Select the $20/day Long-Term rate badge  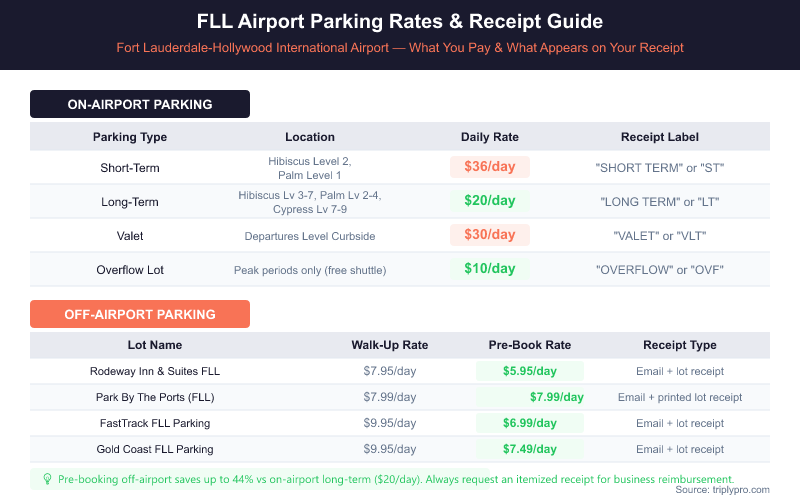(x=489, y=201)
